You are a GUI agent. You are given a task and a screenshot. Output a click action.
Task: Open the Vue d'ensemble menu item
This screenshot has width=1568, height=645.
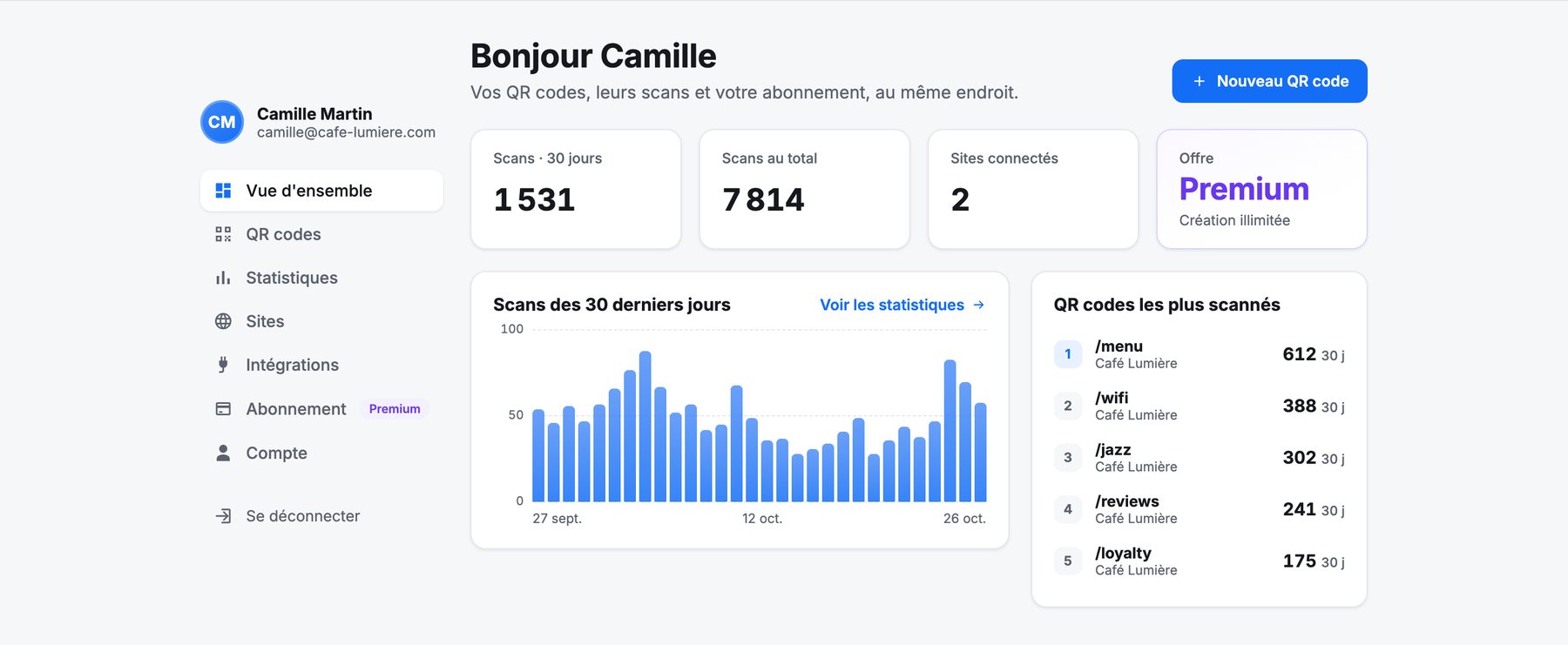(x=321, y=191)
